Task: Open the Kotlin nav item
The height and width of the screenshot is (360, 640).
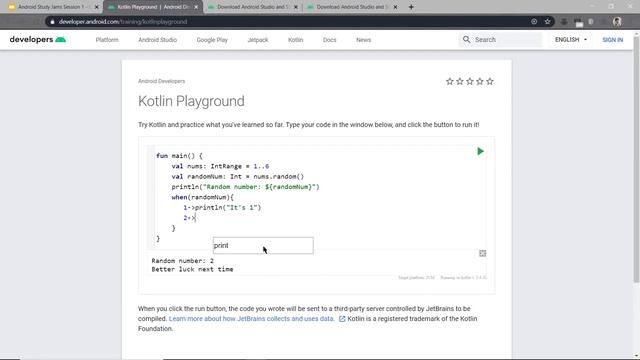Action: click(x=296, y=40)
